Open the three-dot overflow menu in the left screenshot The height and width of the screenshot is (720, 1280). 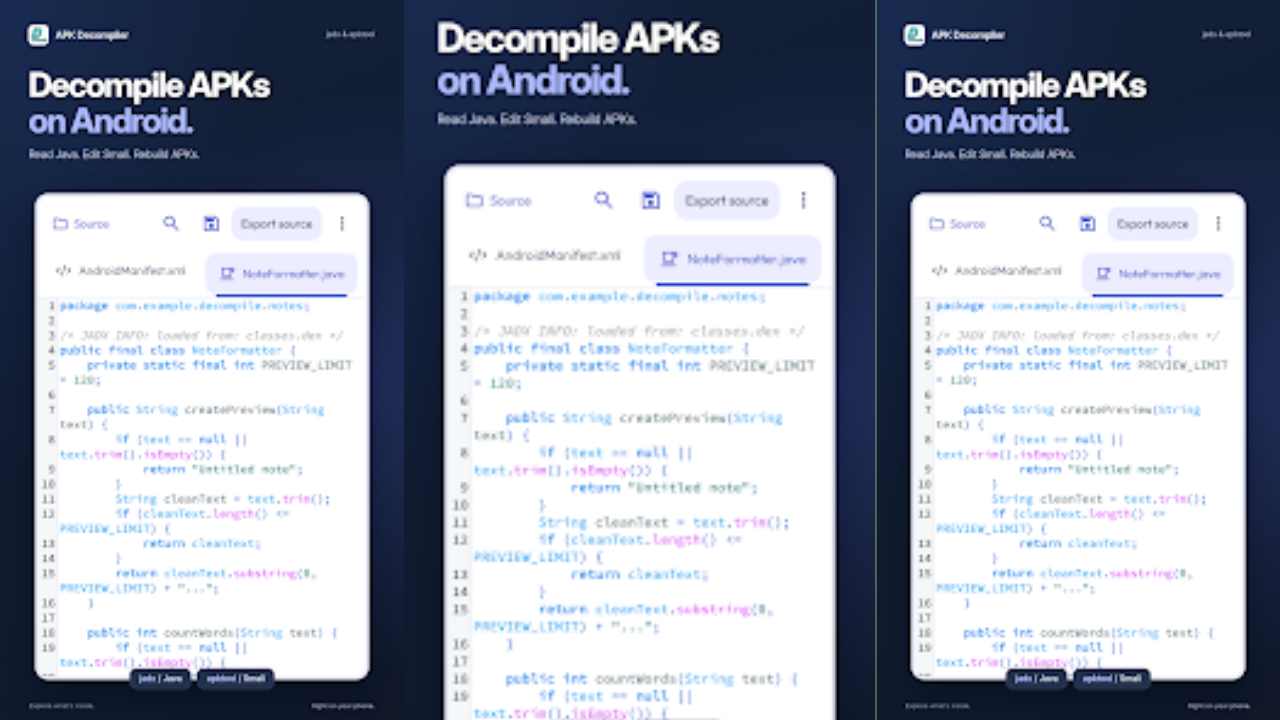pos(342,224)
